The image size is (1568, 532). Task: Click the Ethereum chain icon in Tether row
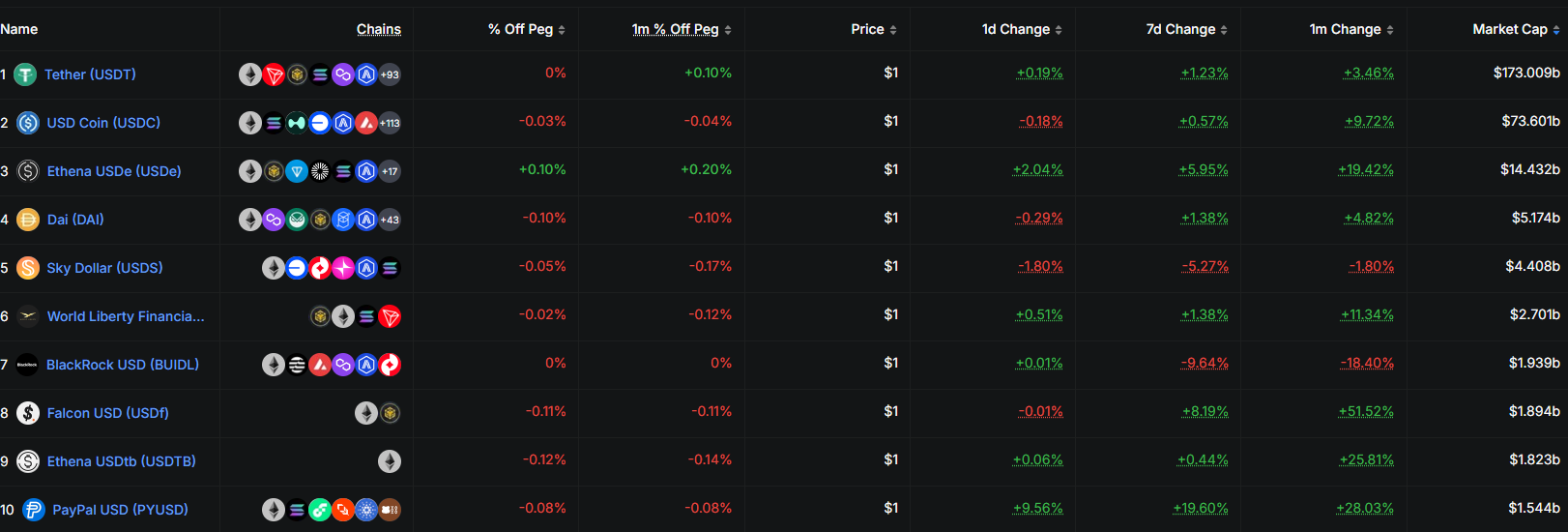coord(250,74)
